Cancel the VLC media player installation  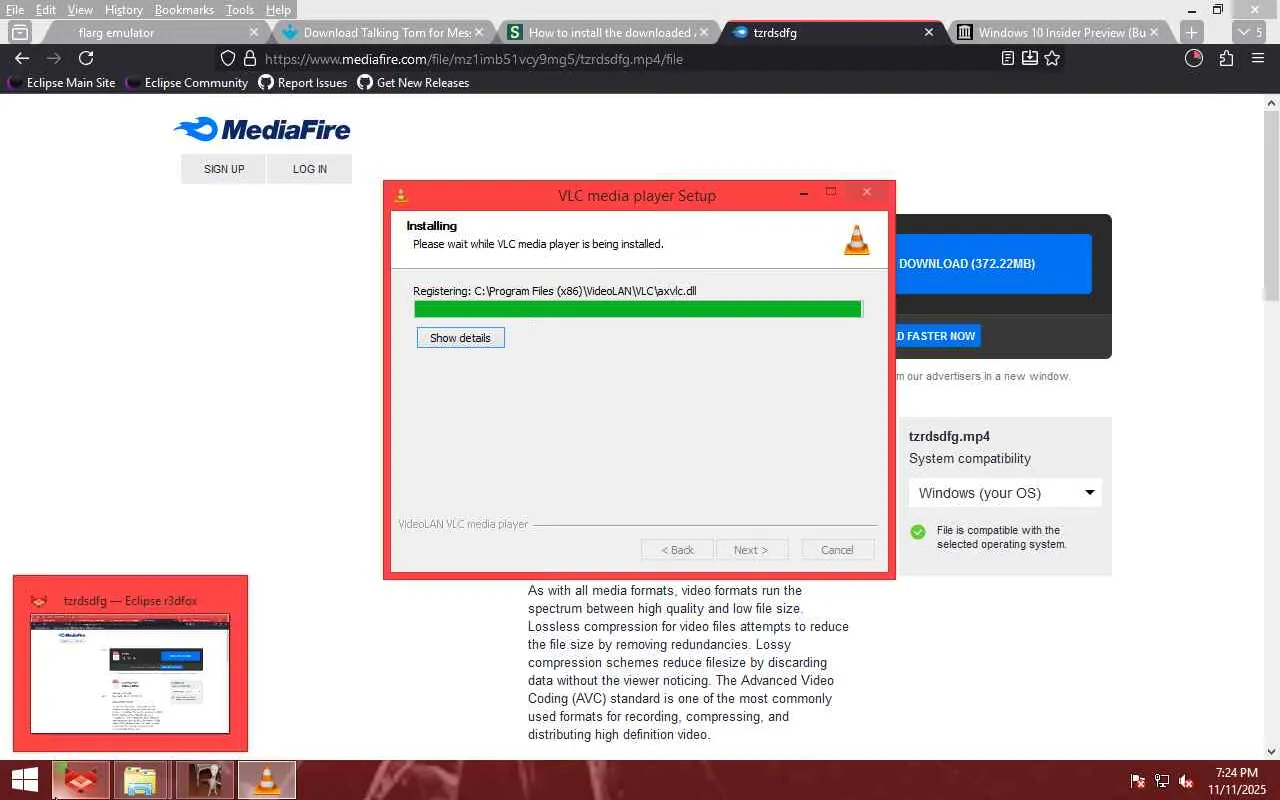click(837, 550)
